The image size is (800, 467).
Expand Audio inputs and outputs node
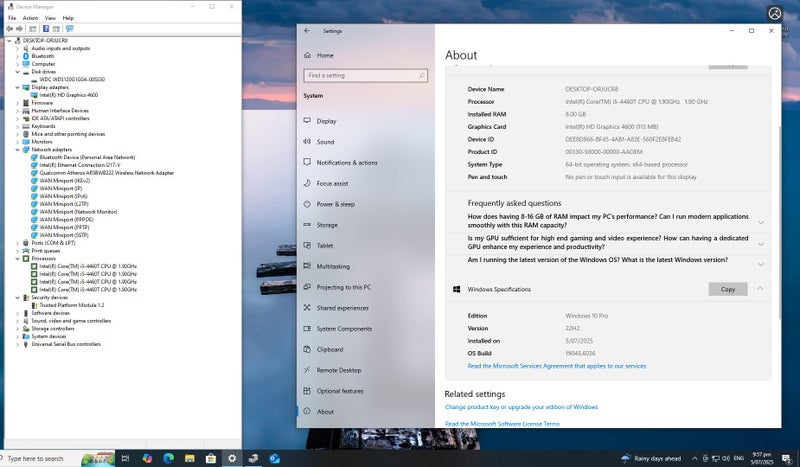17,48
